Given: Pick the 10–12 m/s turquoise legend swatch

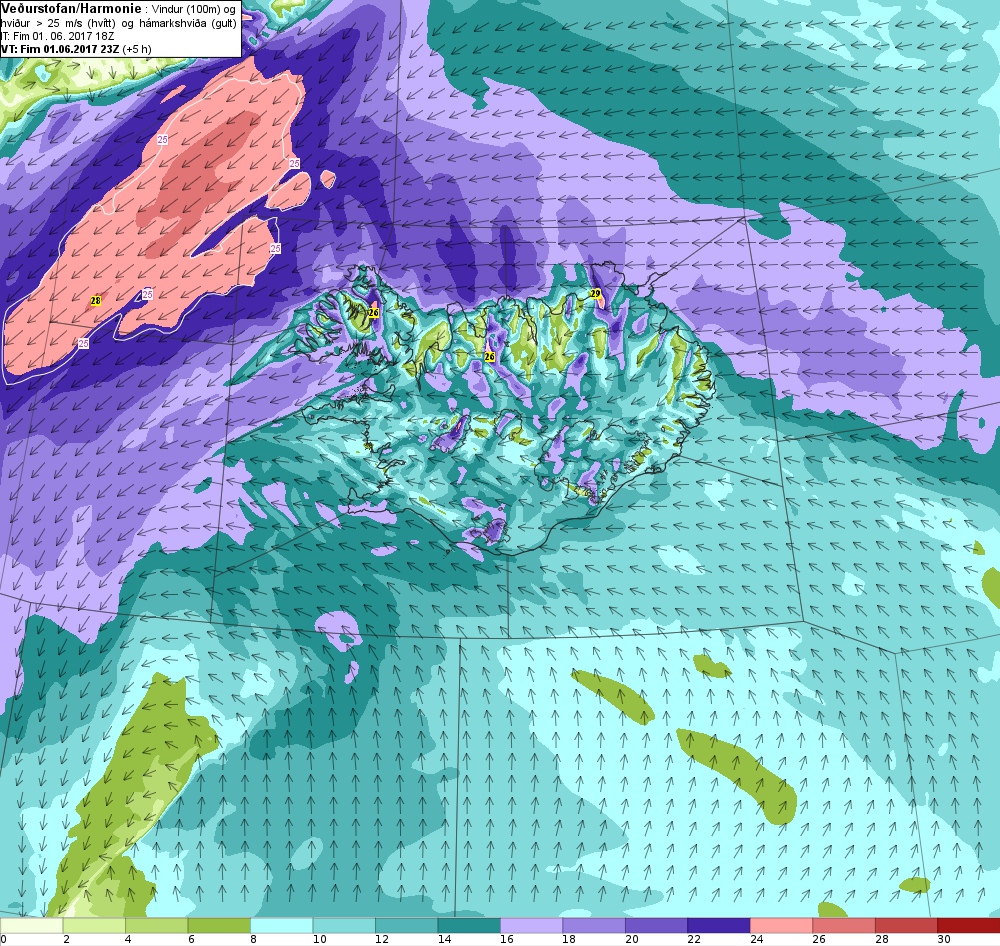Looking at the screenshot, I should coord(344,926).
